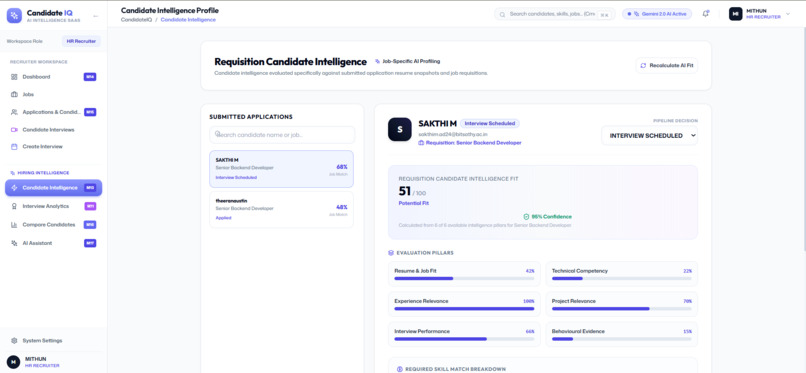Image resolution: width=806 pixels, height=373 pixels.
Task: Click the Applications & Candidates people icon
Action: 14,112
